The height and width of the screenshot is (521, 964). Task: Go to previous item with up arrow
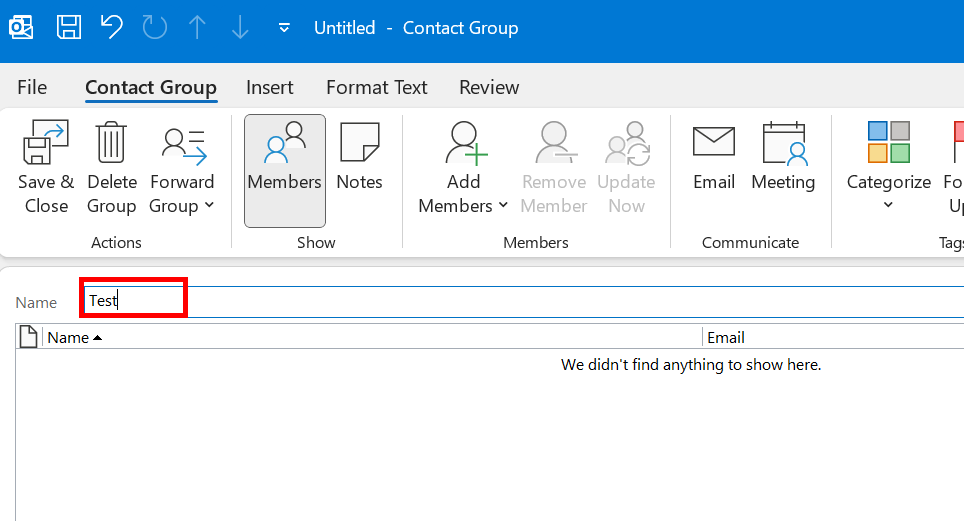pos(197,28)
